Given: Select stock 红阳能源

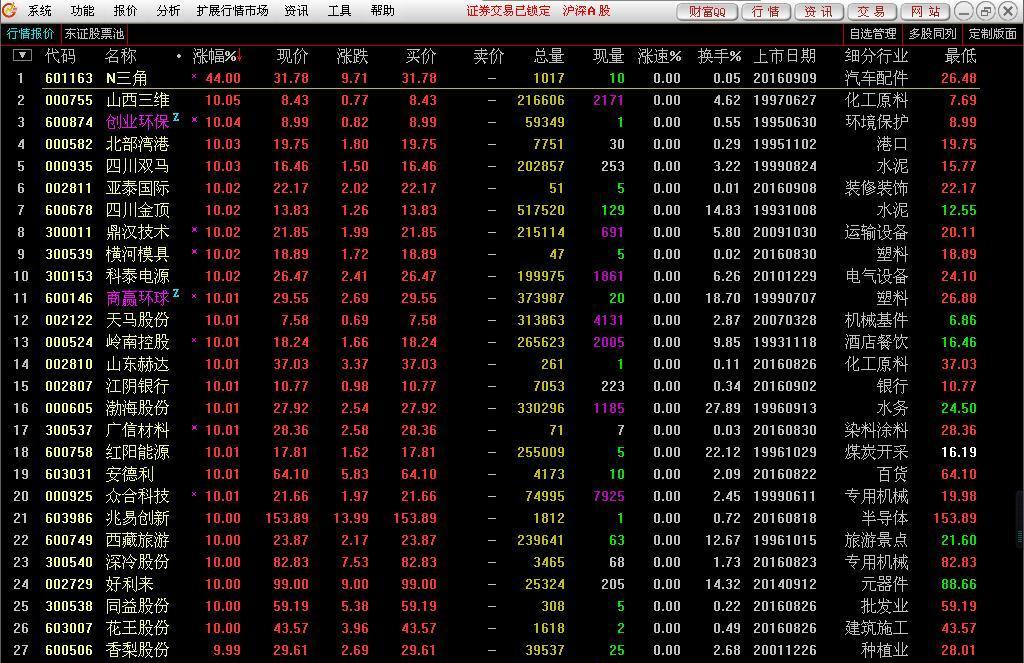Looking at the screenshot, I should (138, 452).
